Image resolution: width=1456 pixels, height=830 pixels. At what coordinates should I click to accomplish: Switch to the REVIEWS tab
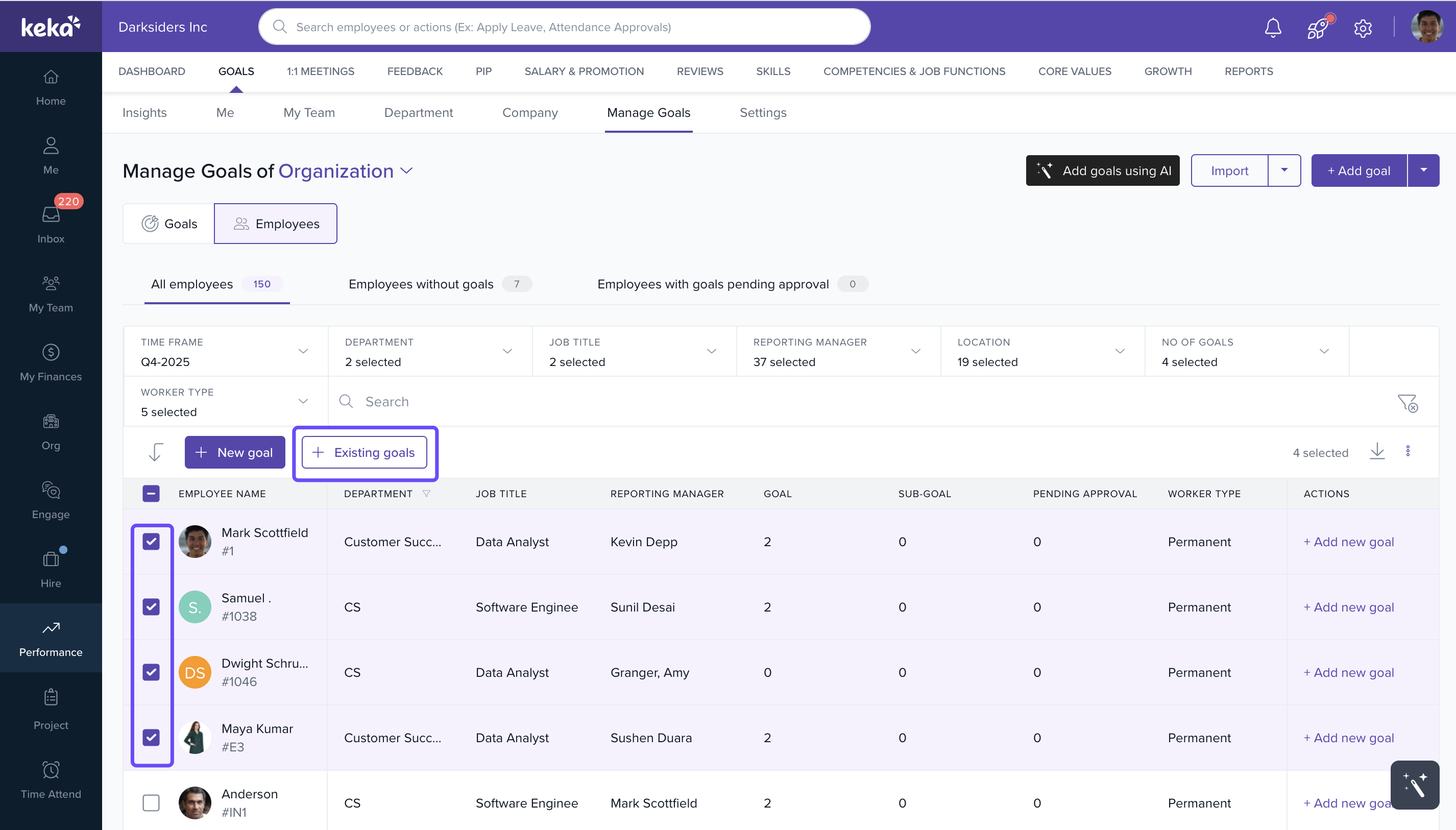tap(699, 71)
